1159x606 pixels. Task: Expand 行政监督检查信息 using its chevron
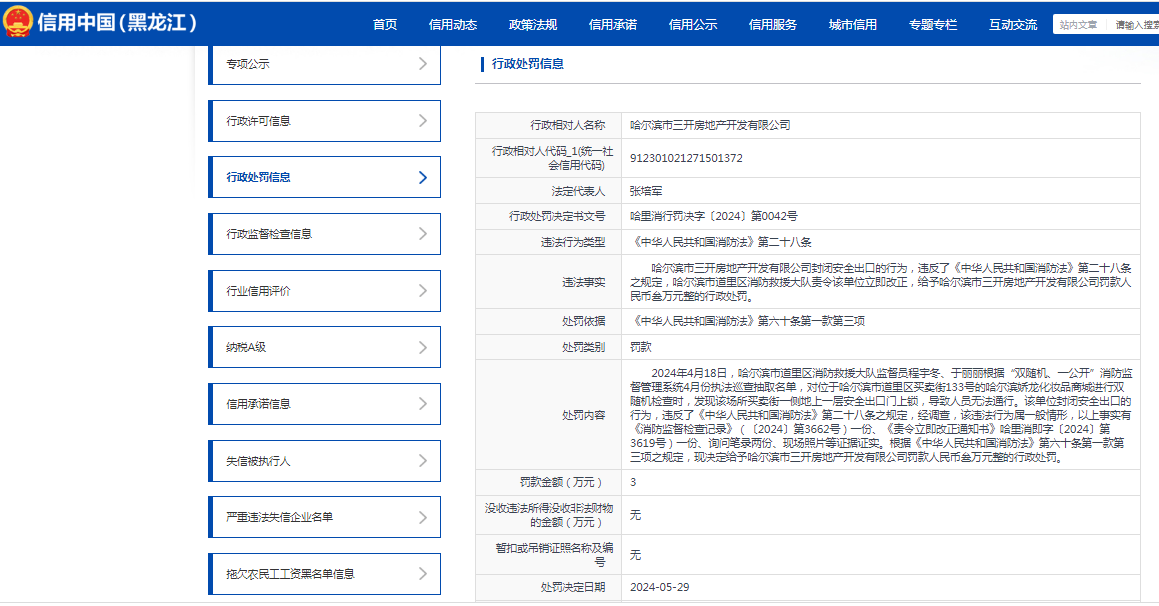coord(423,234)
